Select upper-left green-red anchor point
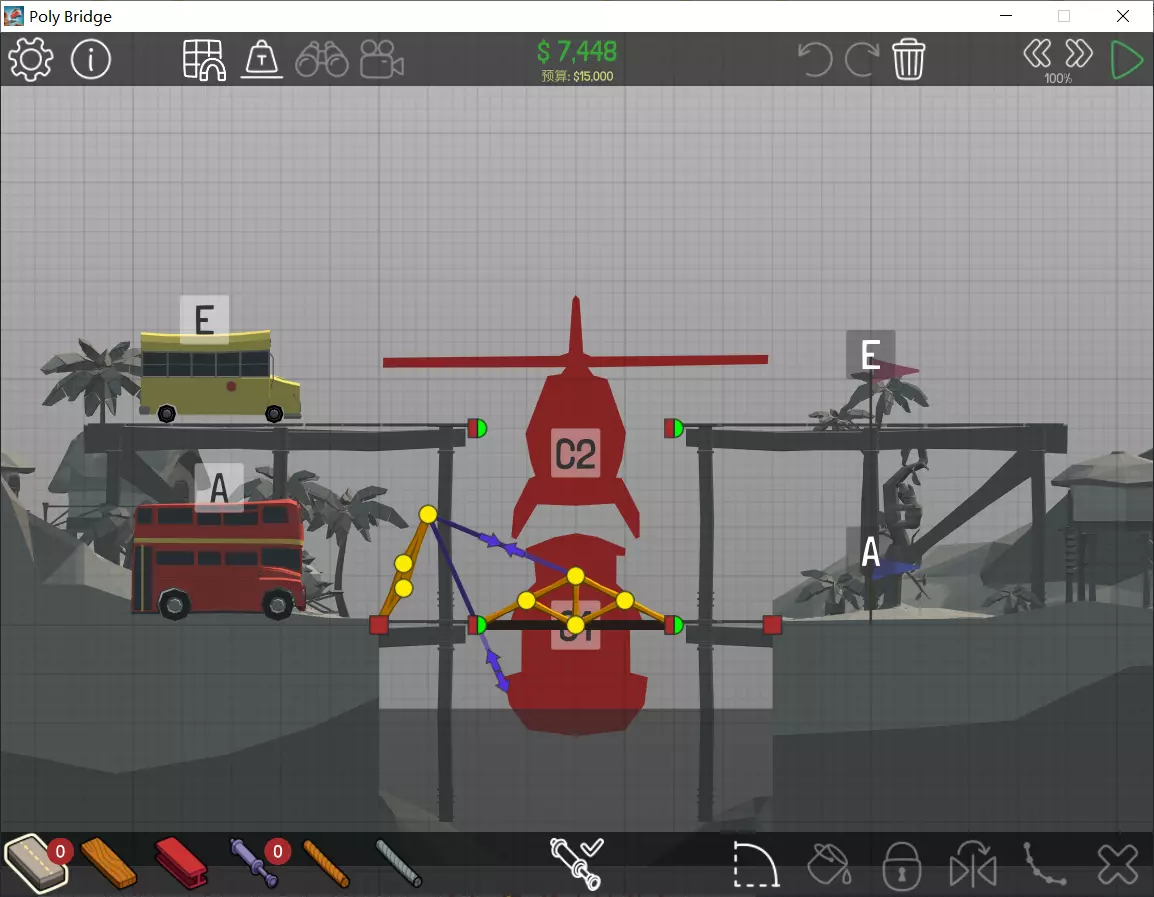 click(x=478, y=428)
